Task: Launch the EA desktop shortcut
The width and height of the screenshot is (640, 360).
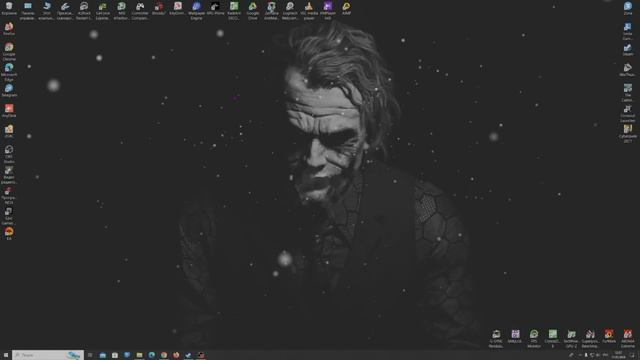Action: [9, 234]
